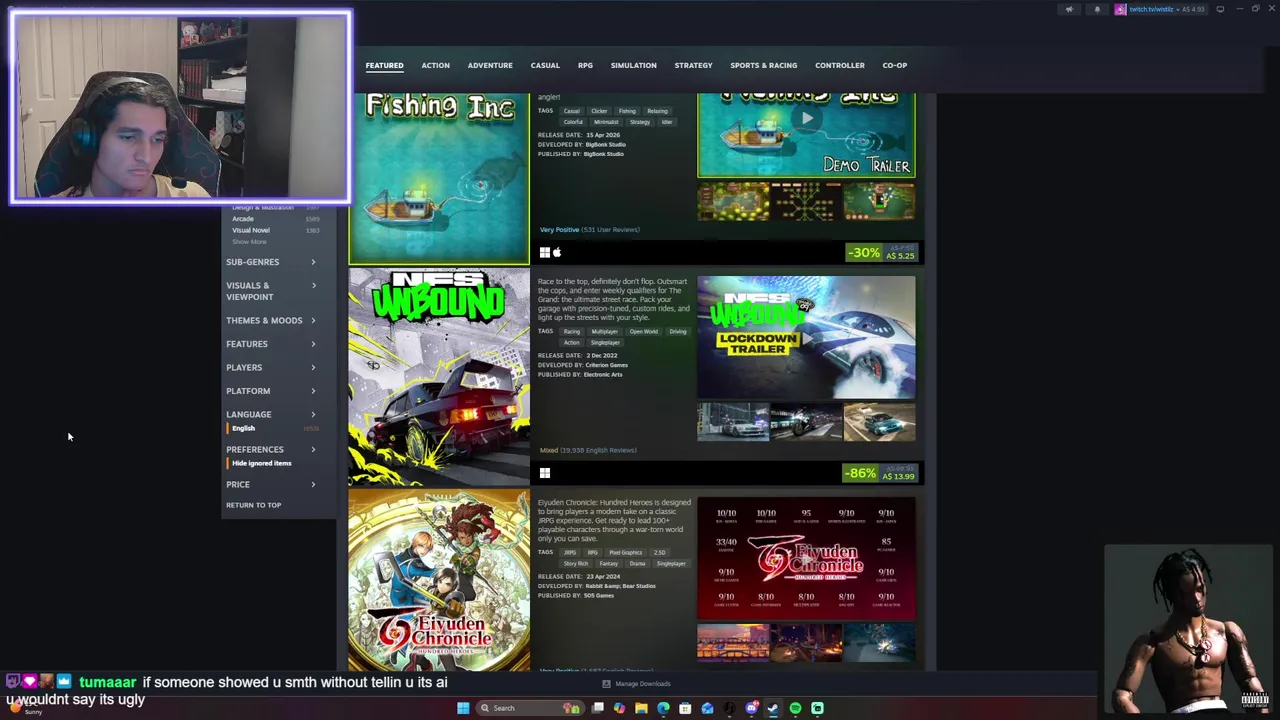Open the Mail app from the taskbar
This screenshot has width=1280, height=720.
point(707,708)
